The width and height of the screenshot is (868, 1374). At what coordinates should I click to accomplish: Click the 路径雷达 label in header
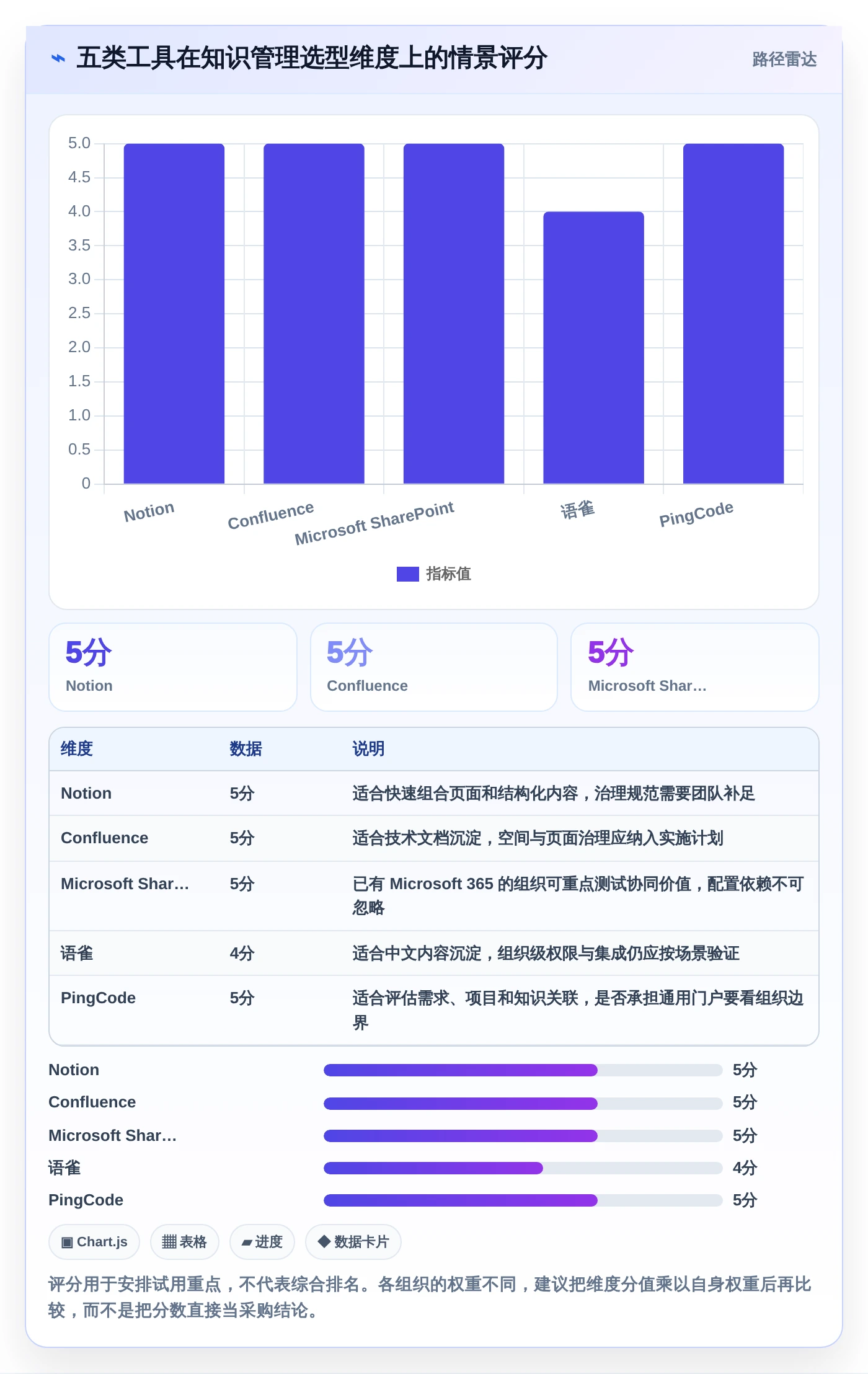tap(784, 59)
